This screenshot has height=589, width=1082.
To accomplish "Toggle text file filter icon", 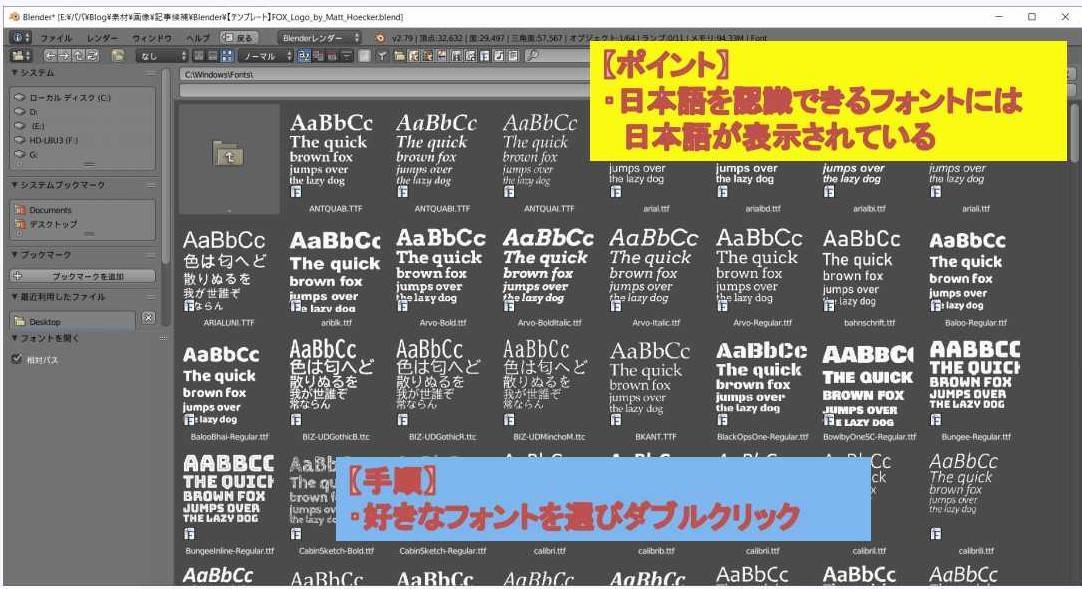I will [513, 56].
